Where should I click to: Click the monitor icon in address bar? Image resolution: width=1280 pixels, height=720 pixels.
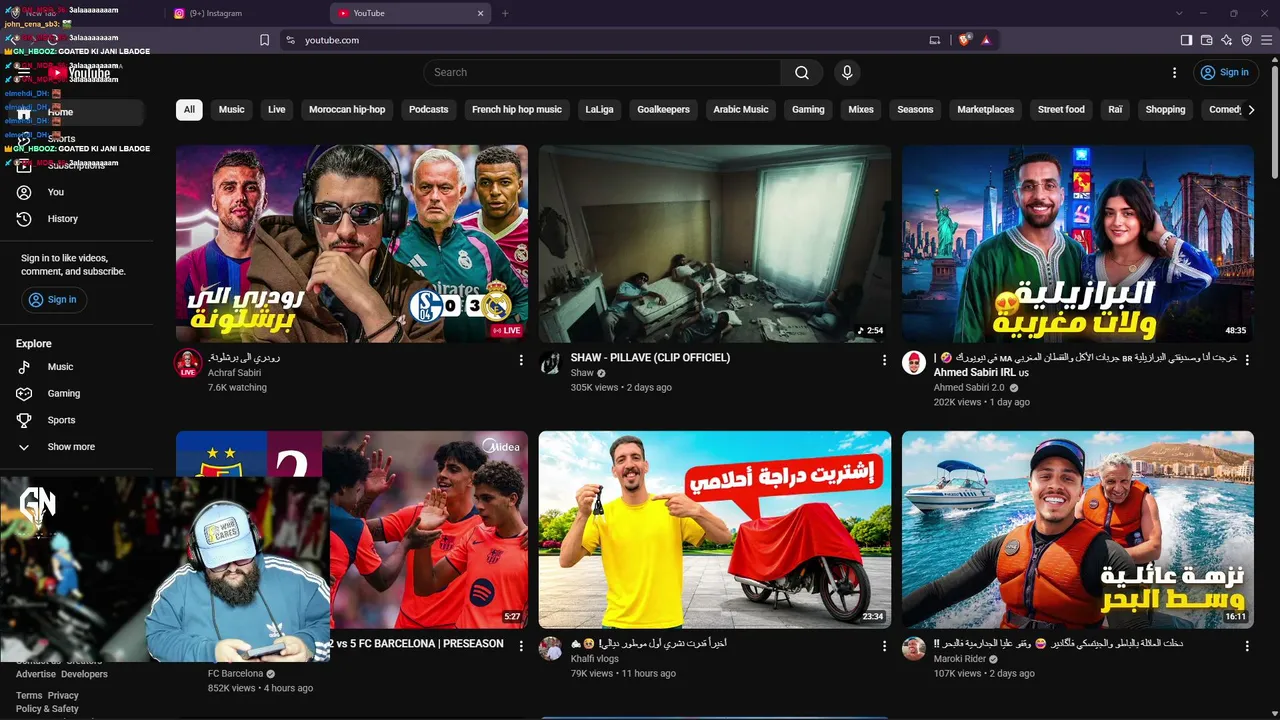[935, 40]
